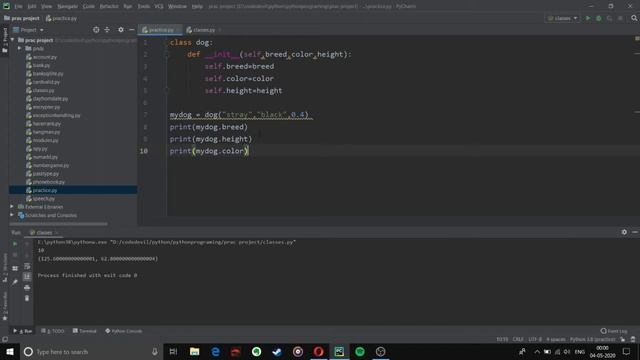Click the microphone icon in the search box
The height and width of the screenshot is (360, 640).
click(x=155, y=351)
